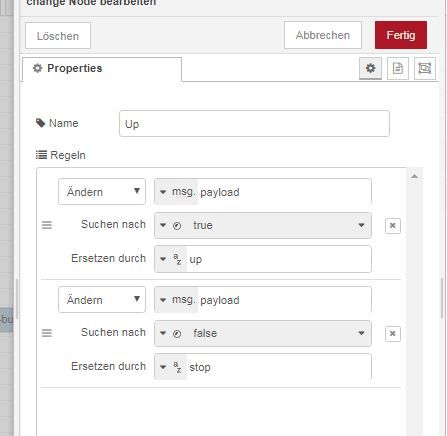Click the Löschen button

[x=58, y=36]
